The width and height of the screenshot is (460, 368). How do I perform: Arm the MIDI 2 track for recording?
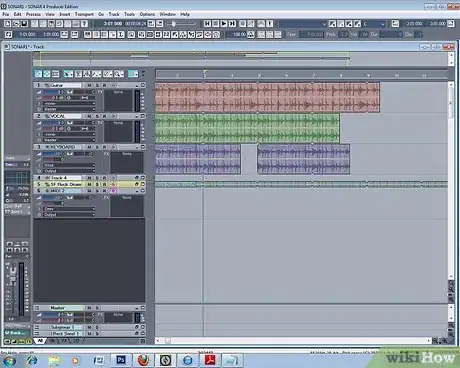click(104, 191)
